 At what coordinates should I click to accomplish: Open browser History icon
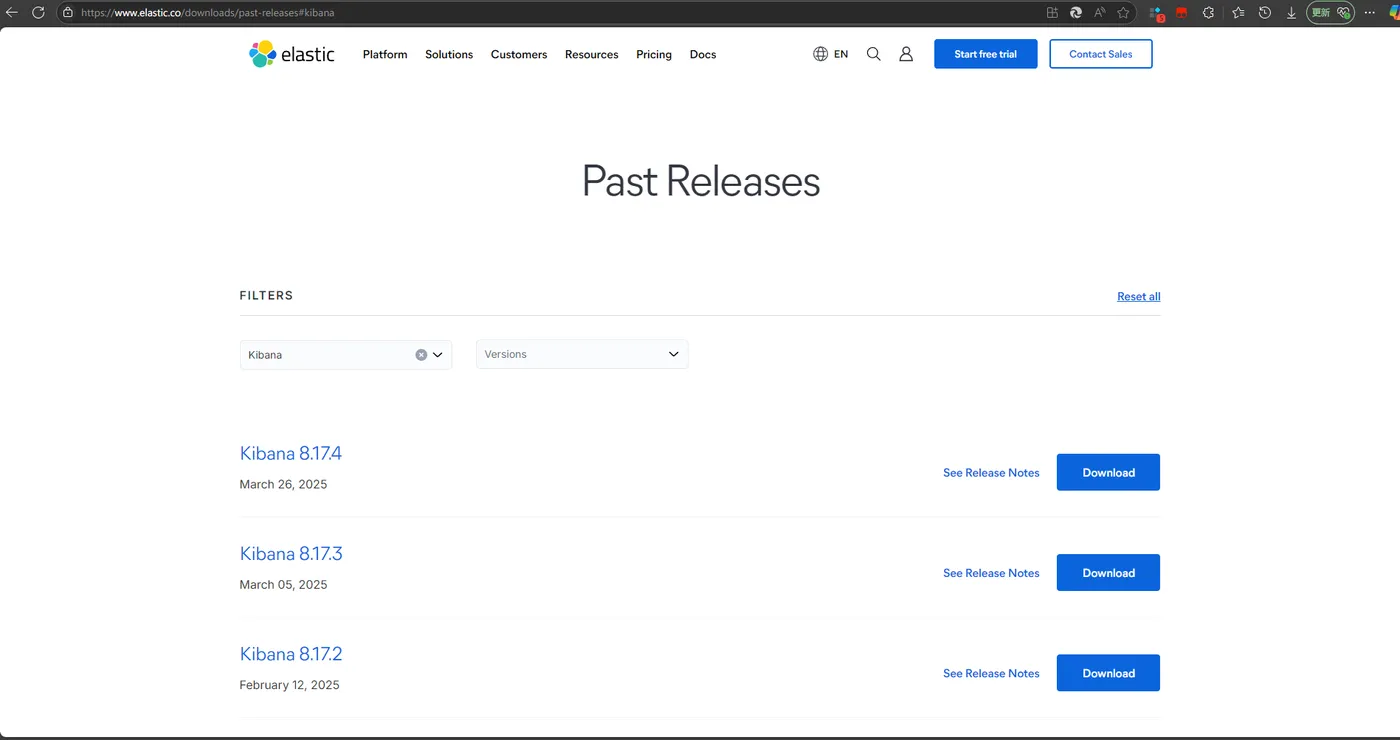pos(1265,13)
